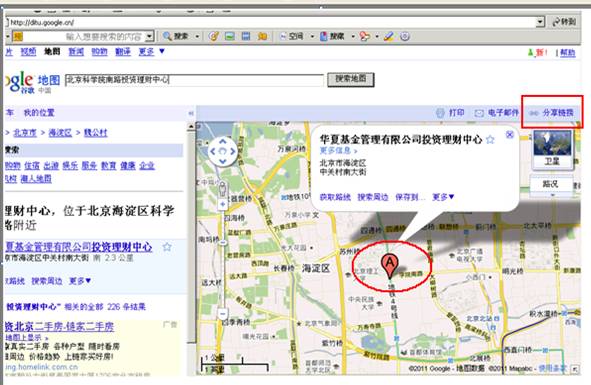
Task: Open the address bar history dropdown
Action: pyautogui.click(x=540, y=22)
